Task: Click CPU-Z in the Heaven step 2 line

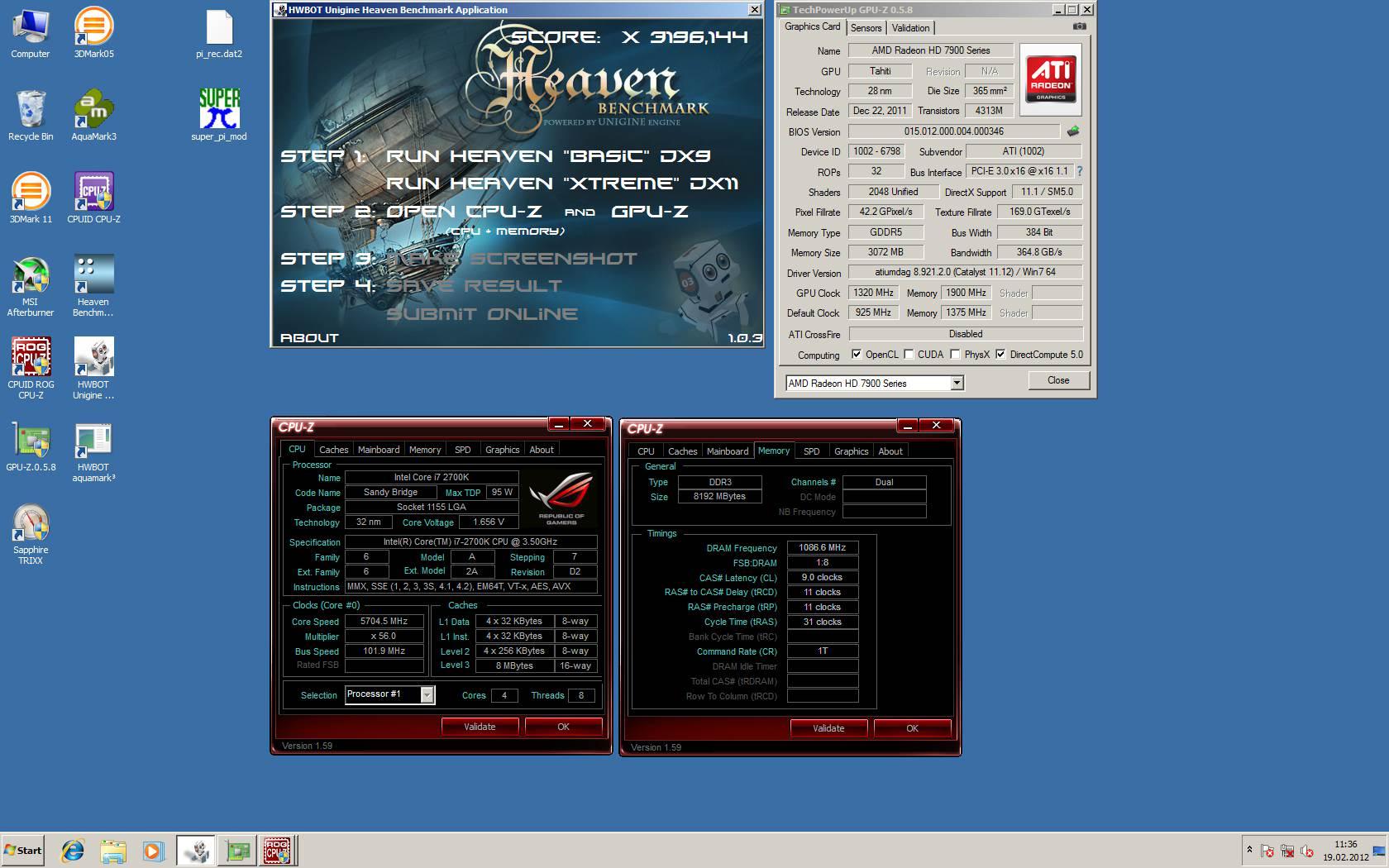Action: tap(464, 212)
